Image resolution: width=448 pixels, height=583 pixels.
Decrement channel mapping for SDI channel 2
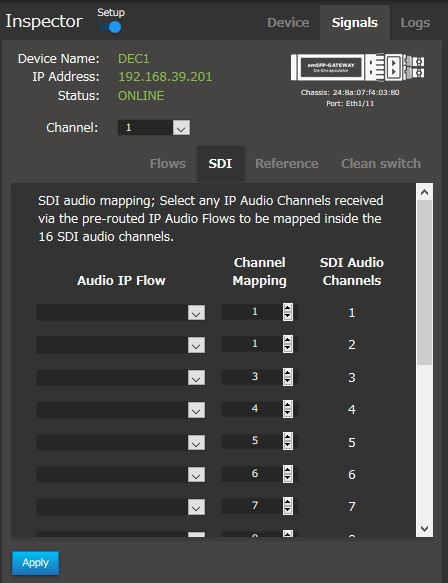pyautogui.click(x=287, y=348)
